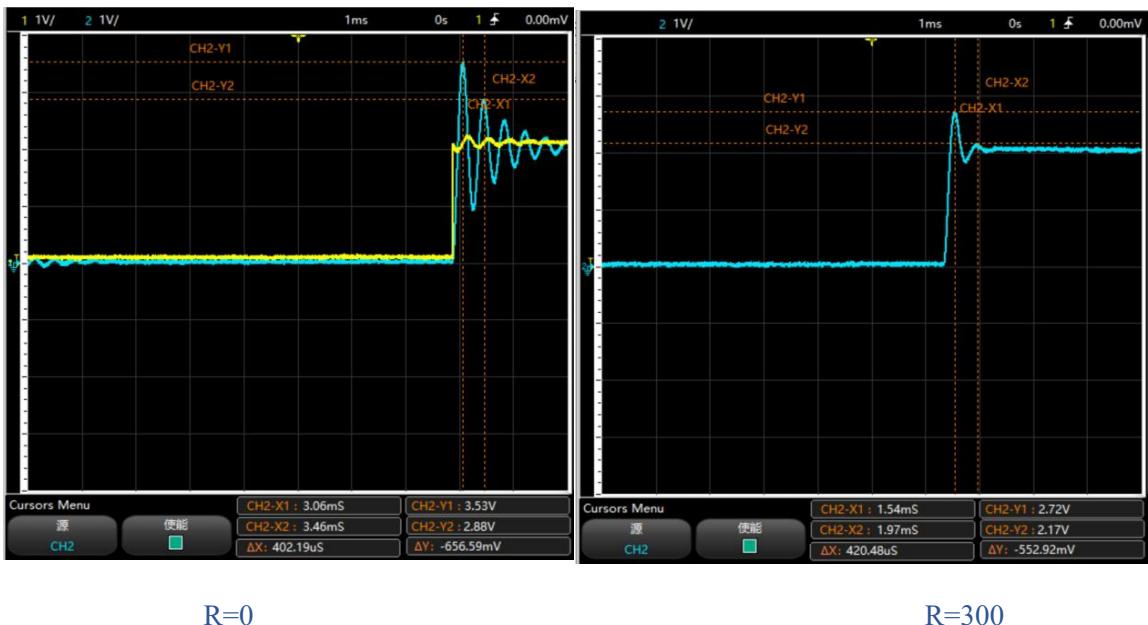Viewport: 1148px width, 625px height.
Task: Open Cursors Menu label in left scope
Action: pyautogui.click(x=49, y=505)
